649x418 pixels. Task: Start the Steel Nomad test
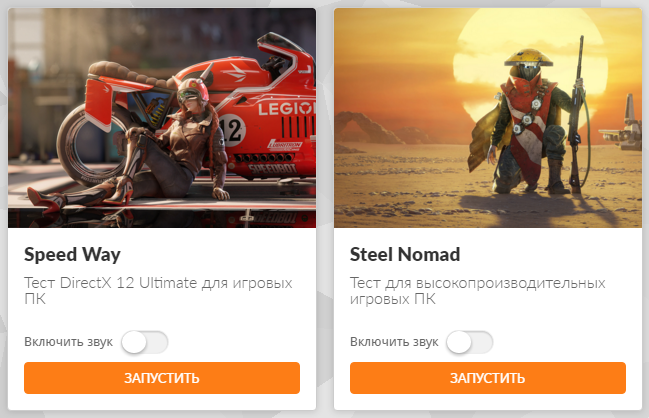click(x=488, y=378)
